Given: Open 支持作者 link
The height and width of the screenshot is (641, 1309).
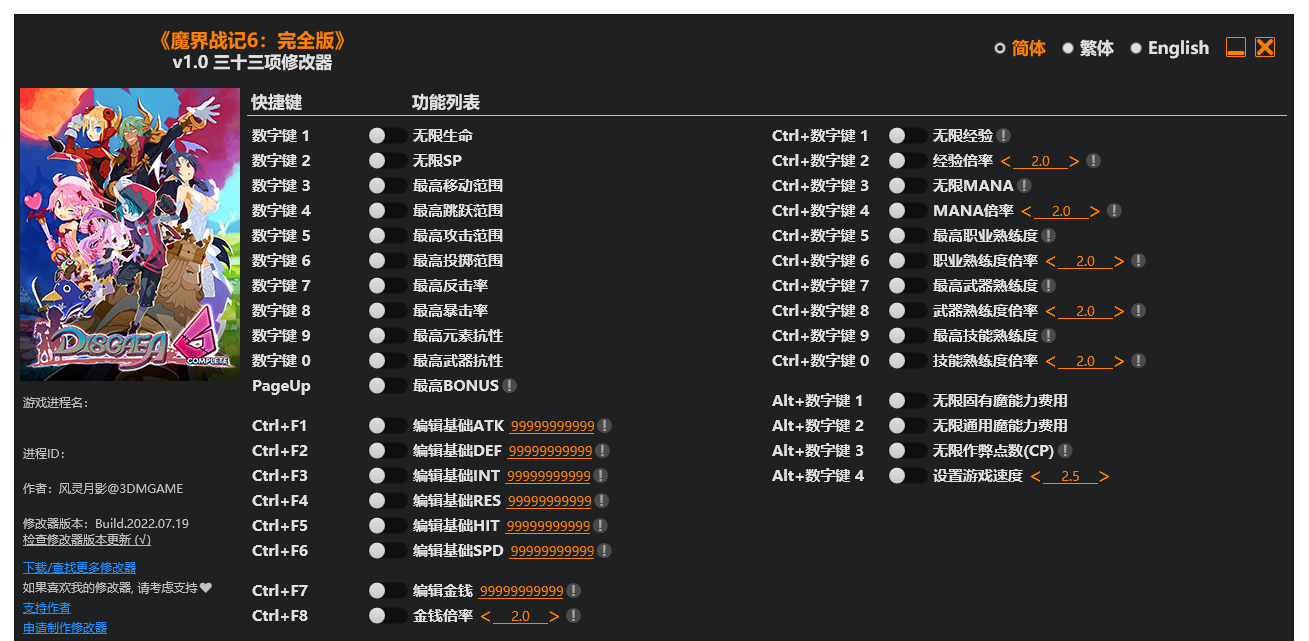Looking at the screenshot, I should click(x=47, y=607).
